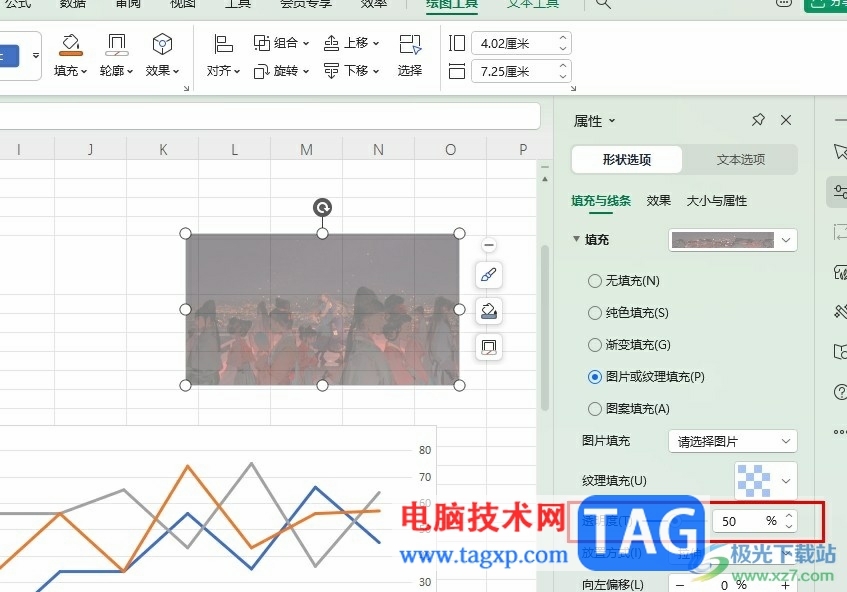Increase transparency with the up spinner
Viewport: 847px width, 592px height.
789,516
